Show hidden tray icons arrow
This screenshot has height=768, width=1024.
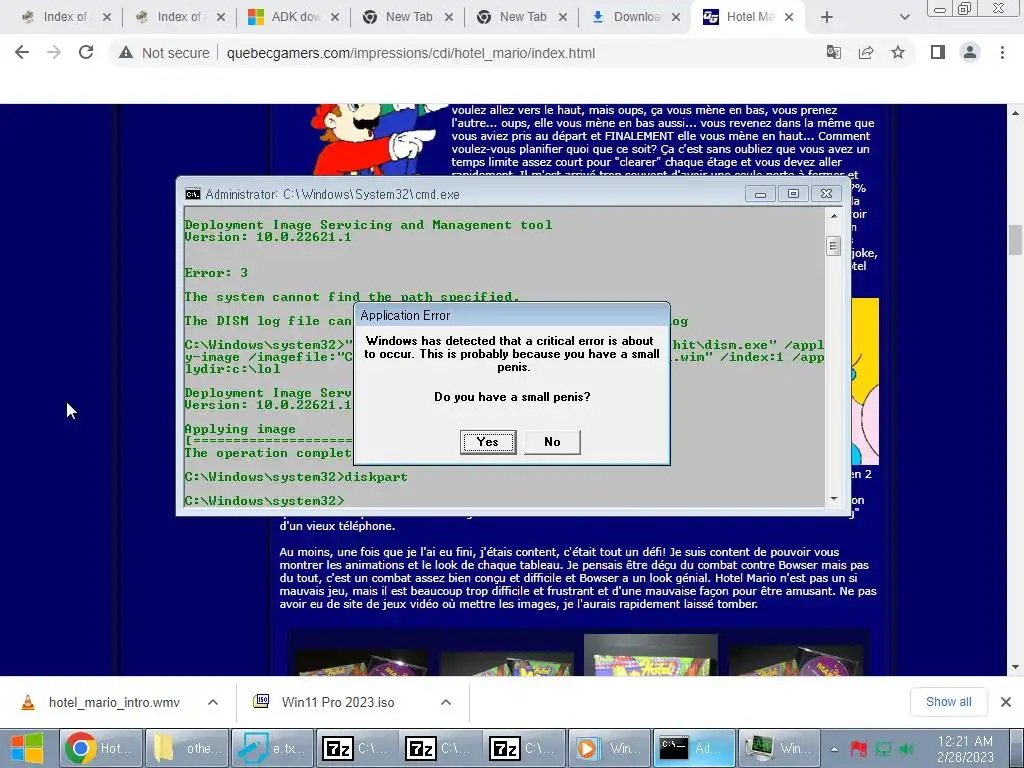pos(835,749)
